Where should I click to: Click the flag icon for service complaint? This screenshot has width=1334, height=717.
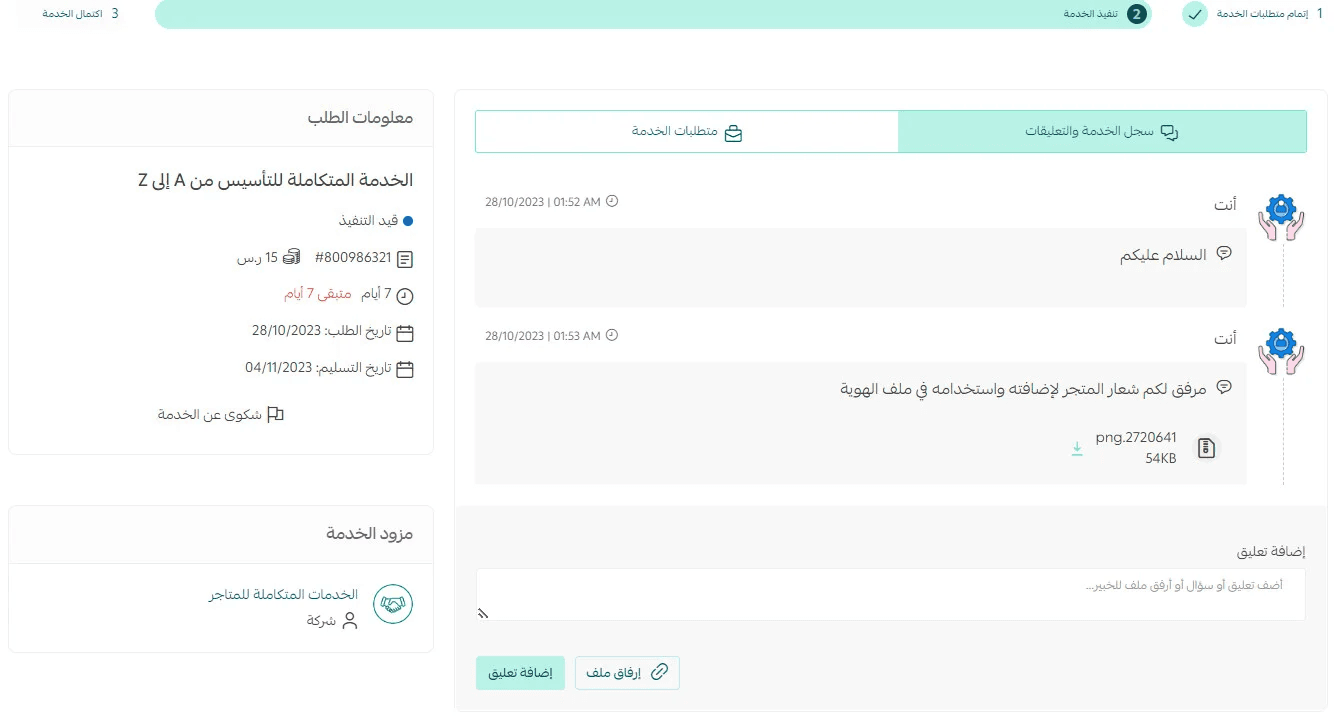coord(275,414)
